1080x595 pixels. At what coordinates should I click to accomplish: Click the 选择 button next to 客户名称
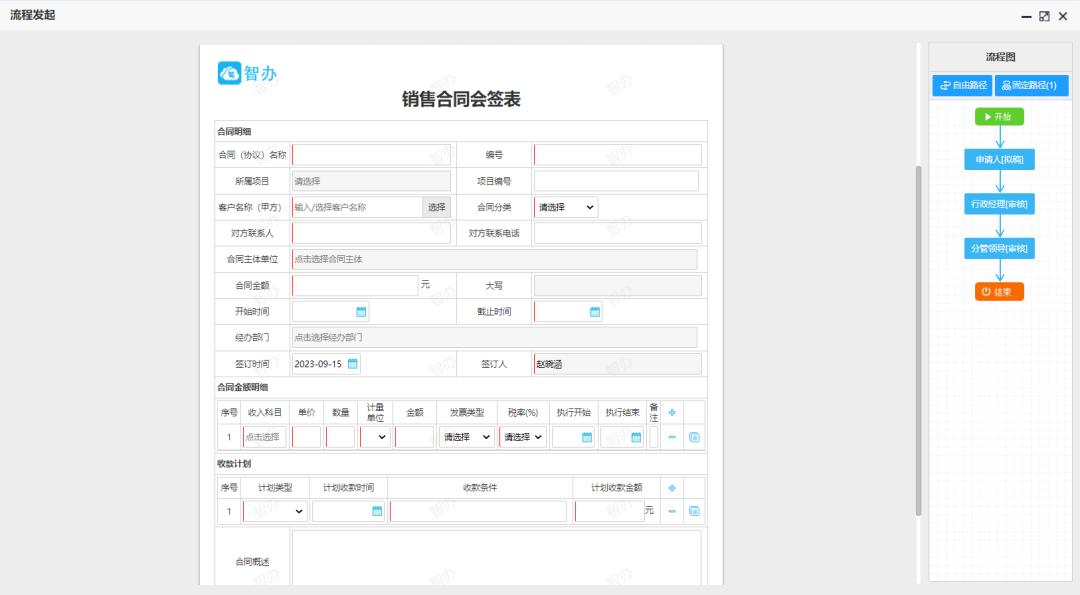(435, 207)
